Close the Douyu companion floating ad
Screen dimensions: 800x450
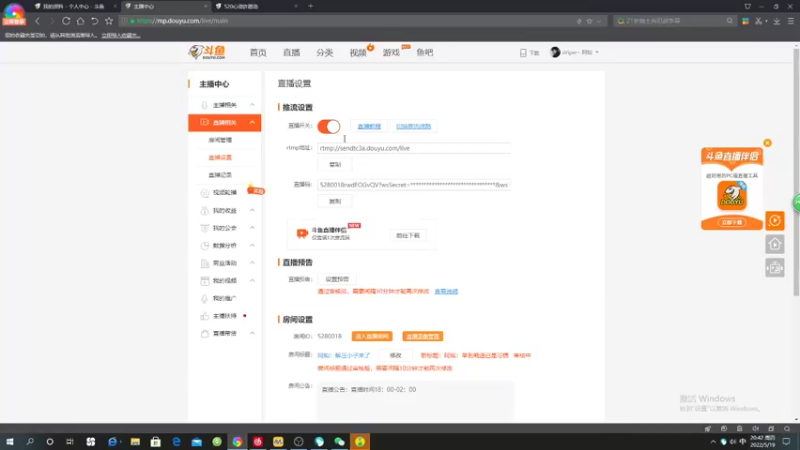pos(767,143)
